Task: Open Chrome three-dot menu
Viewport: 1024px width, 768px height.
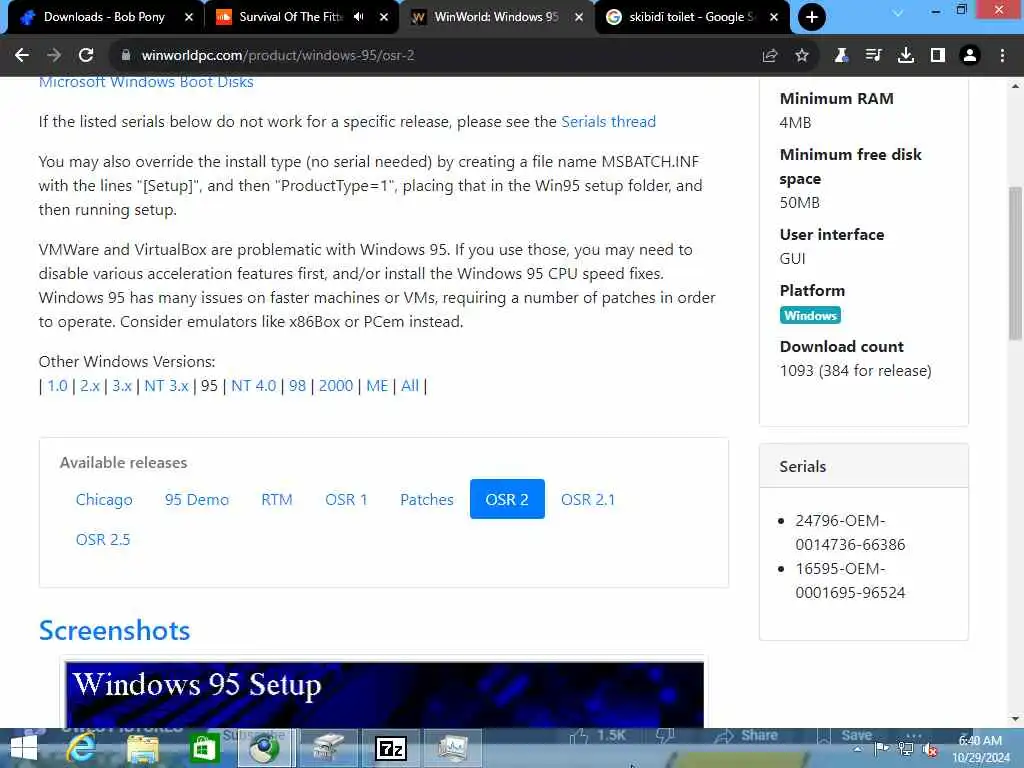Action: [1002, 56]
